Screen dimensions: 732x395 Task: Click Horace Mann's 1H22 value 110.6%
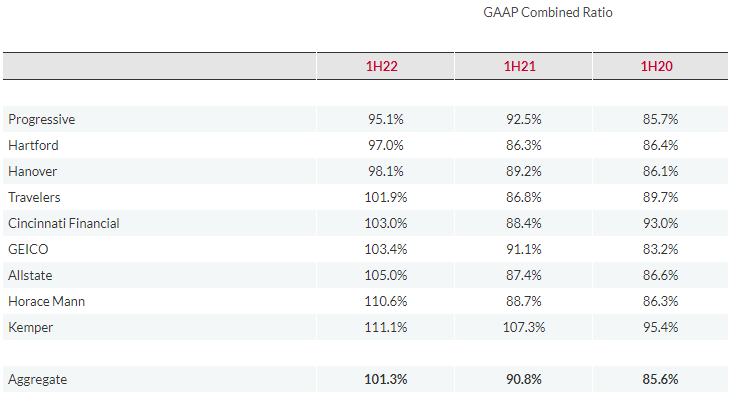point(386,302)
